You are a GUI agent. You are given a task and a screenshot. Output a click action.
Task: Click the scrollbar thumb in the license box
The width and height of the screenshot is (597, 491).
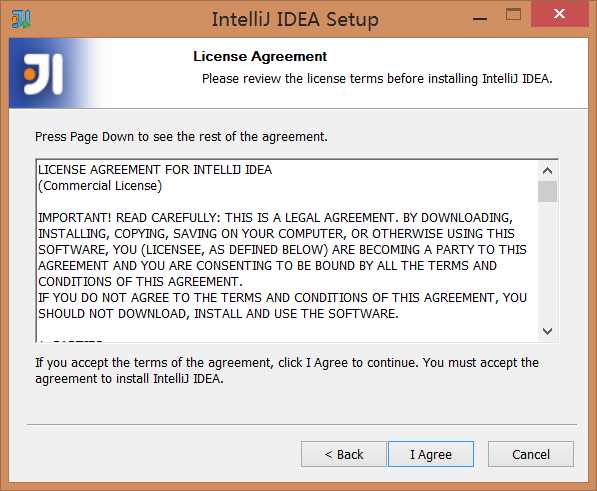tap(548, 191)
